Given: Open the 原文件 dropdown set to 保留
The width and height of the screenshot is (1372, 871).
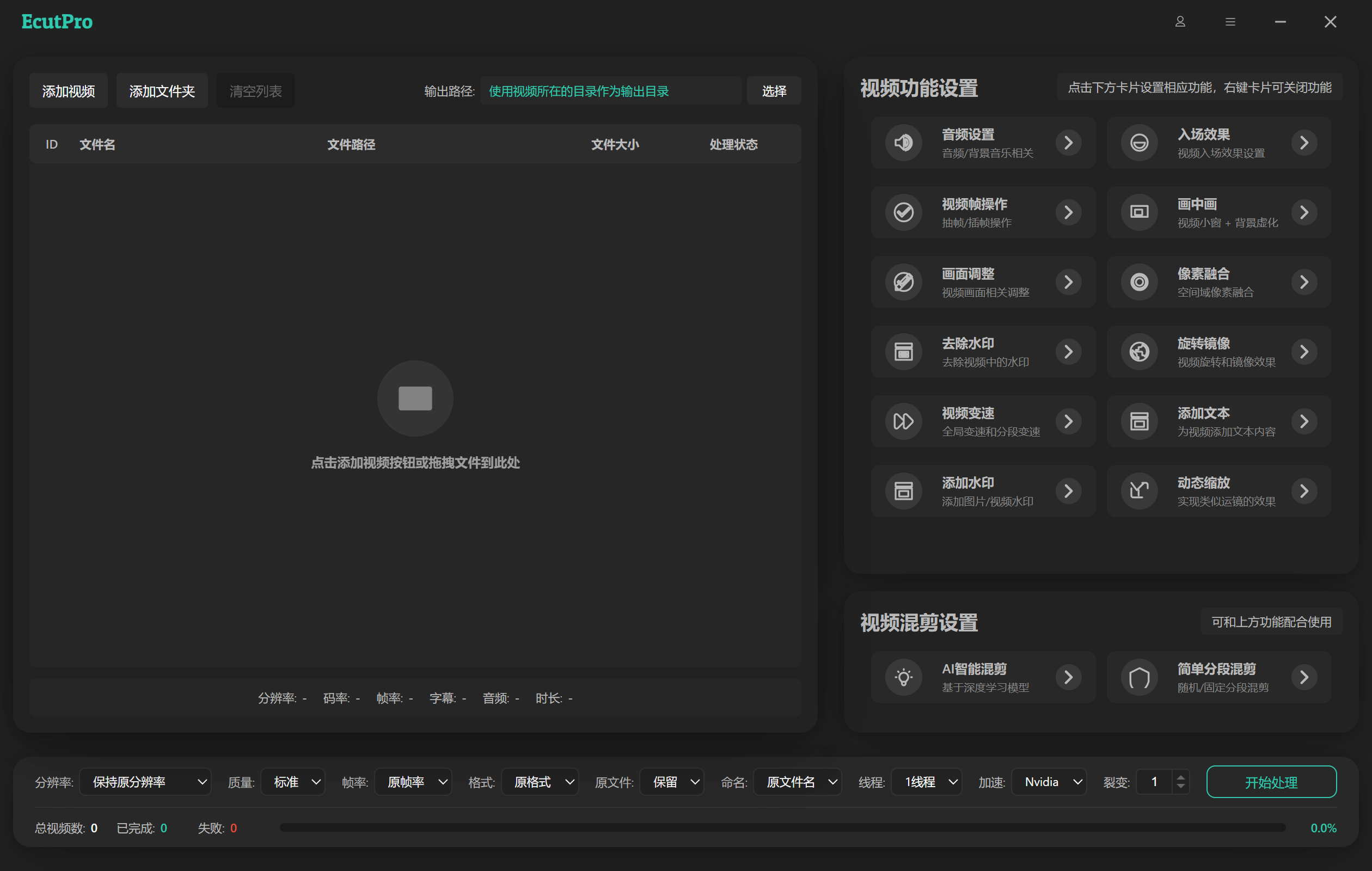Looking at the screenshot, I should pyautogui.click(x=672, y=782).
